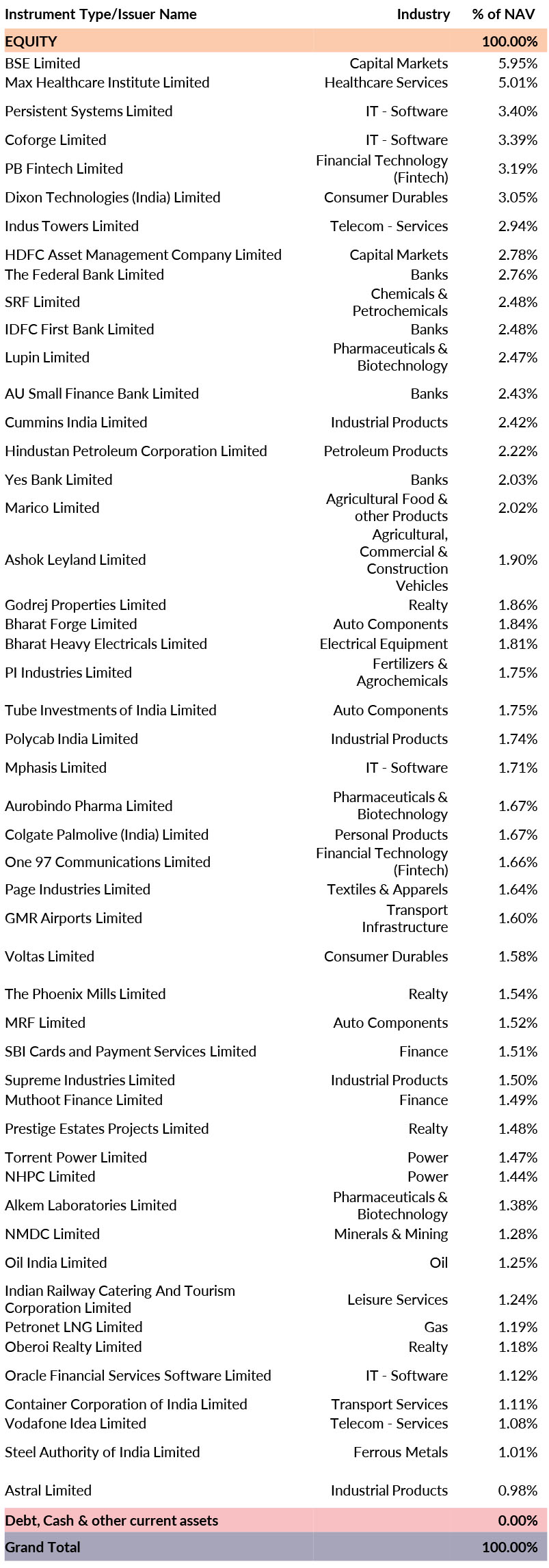
Task: Select the GMR Airports Limited row
Action: point(73,918)
